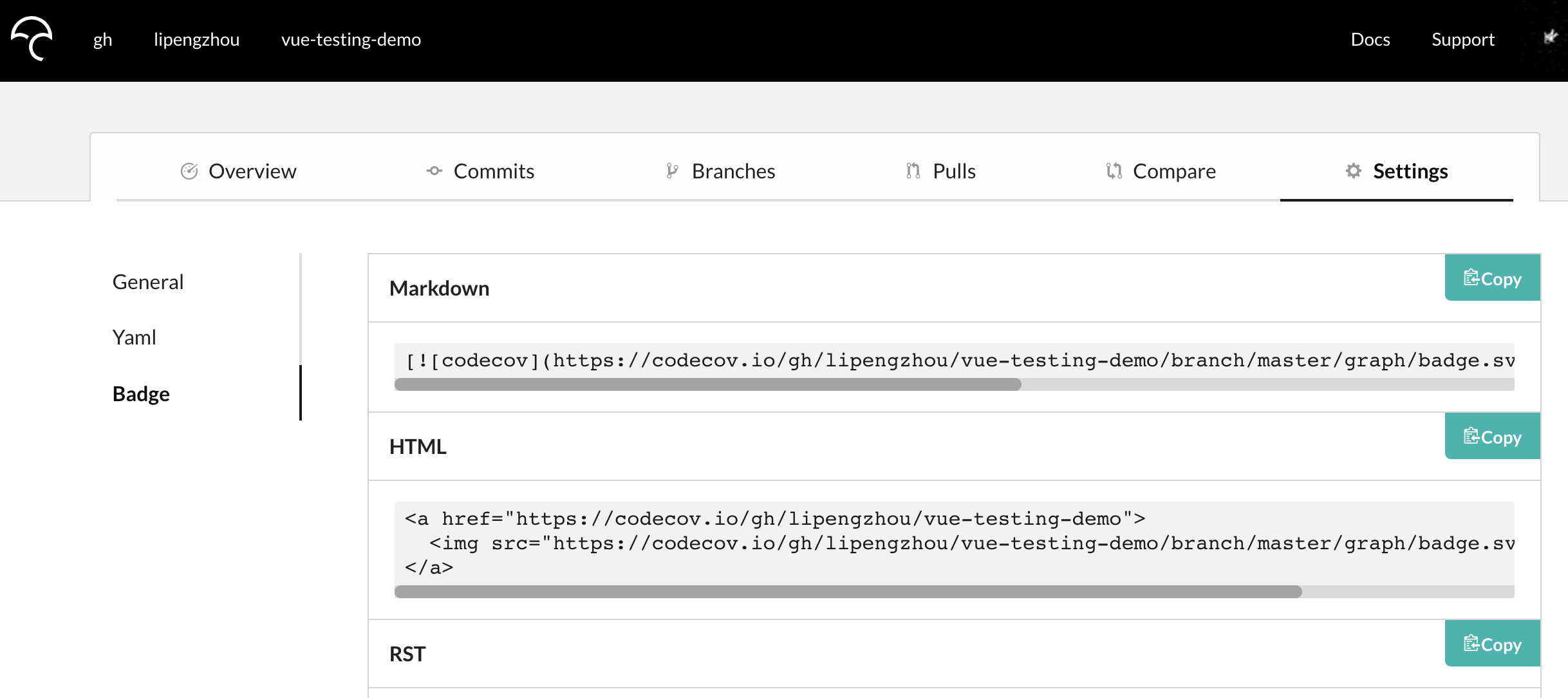Select Badge in settings sidebar

click(x=141, y=393)
